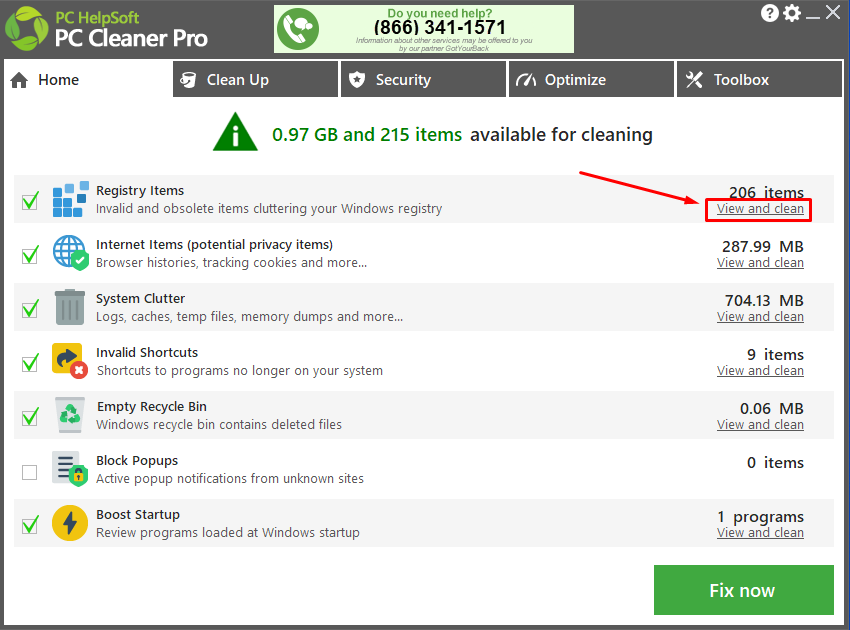
Task: Click the Home house icon
Action: pos(19,80)
